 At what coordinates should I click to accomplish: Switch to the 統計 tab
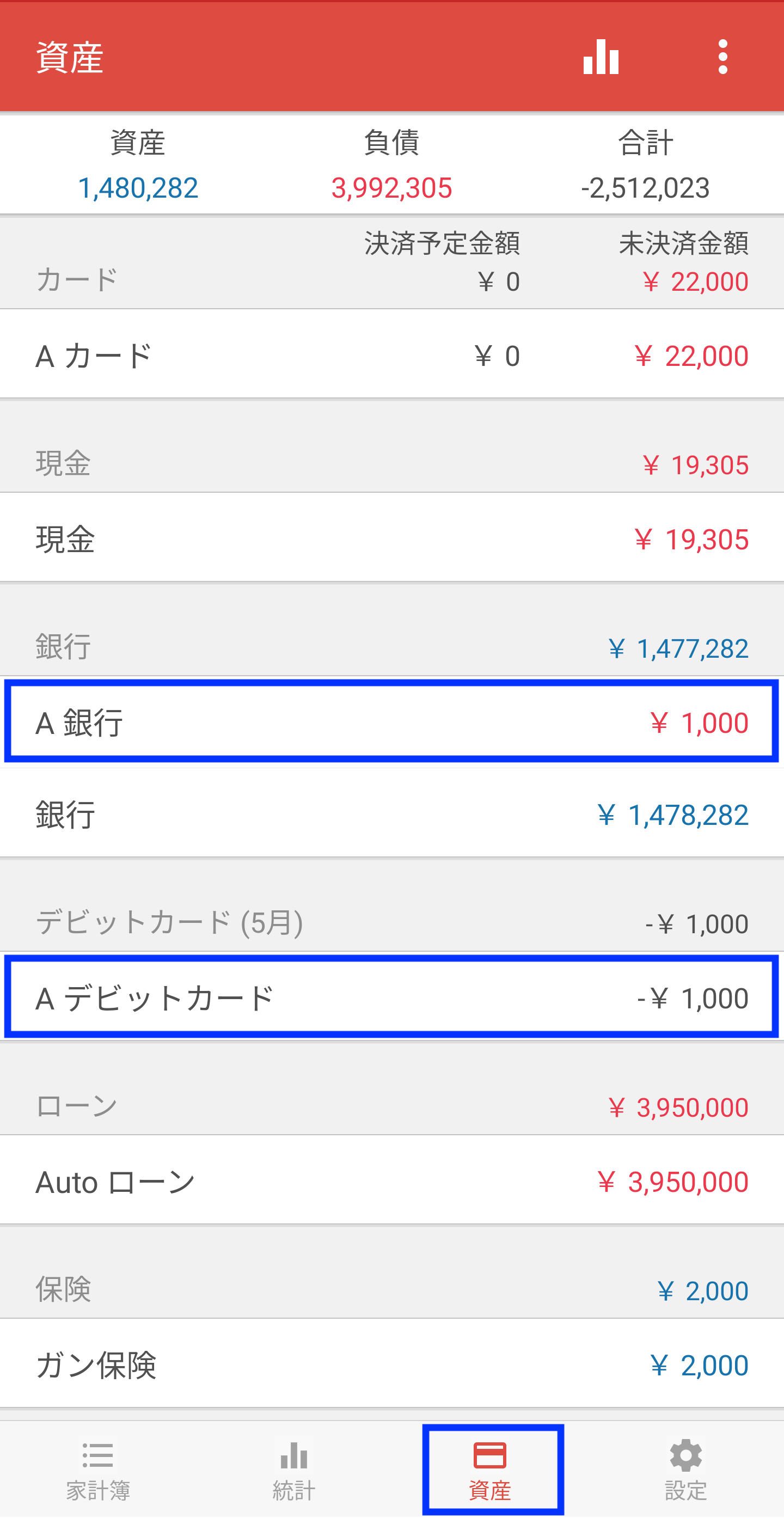pyautogui.click(x=294, y=1468)
